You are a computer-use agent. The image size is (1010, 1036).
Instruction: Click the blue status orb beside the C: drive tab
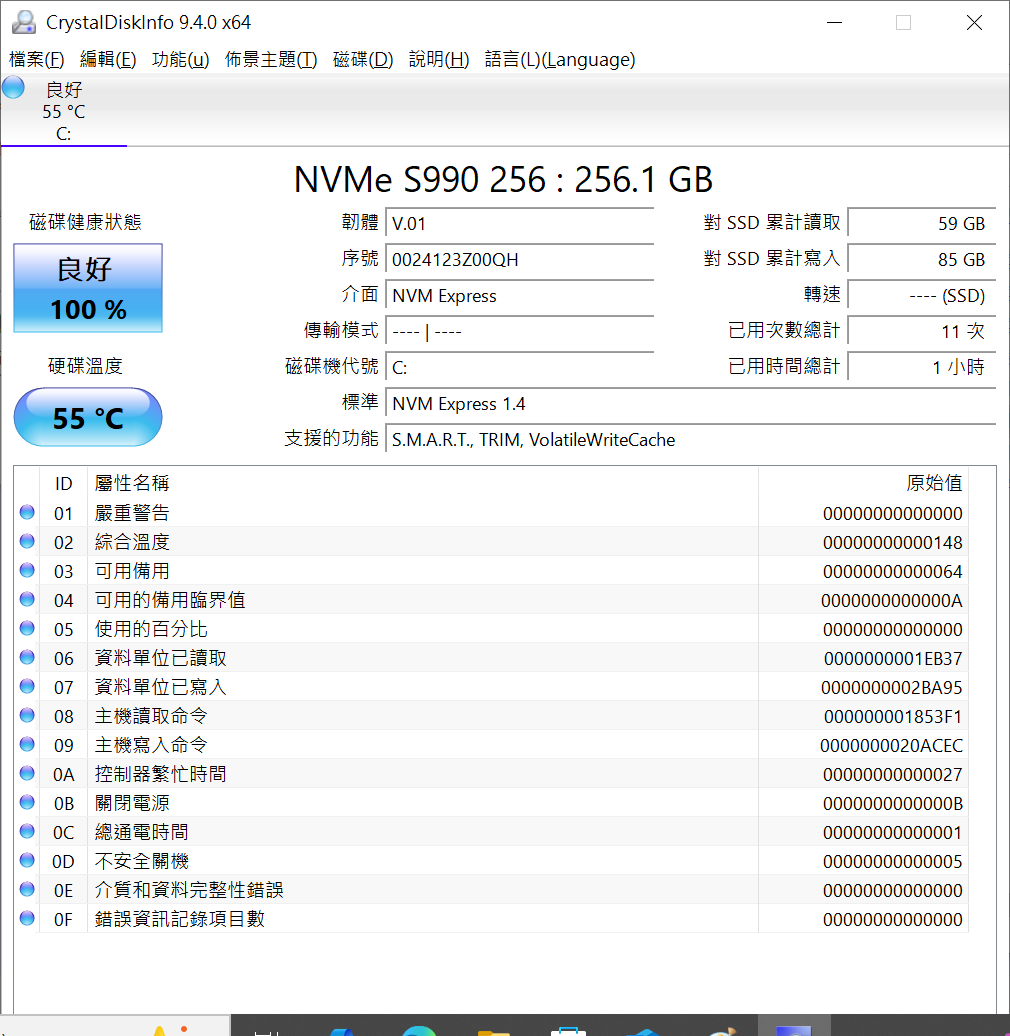[13, 87]
